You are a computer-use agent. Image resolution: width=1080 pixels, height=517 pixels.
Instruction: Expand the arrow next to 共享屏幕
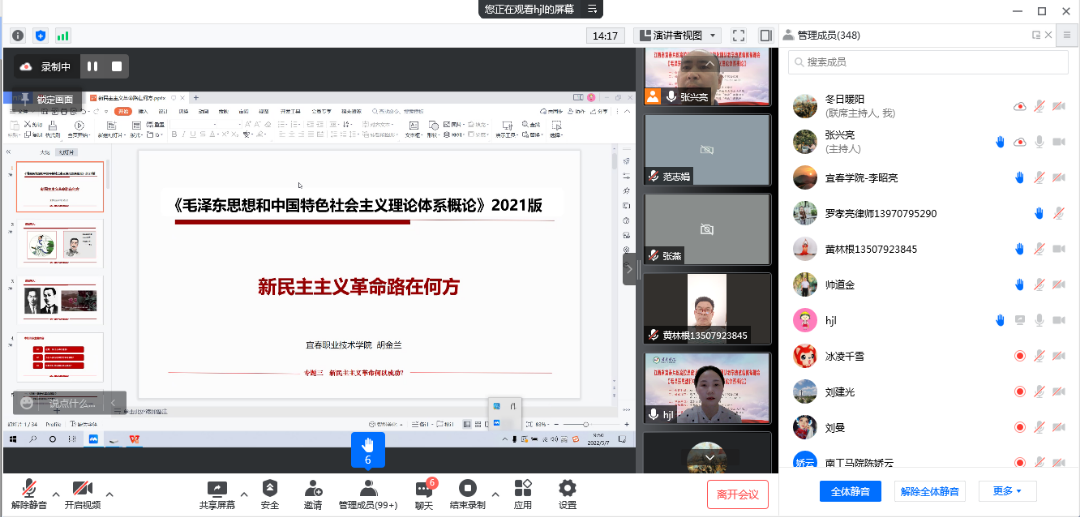[x=244, y=493]
